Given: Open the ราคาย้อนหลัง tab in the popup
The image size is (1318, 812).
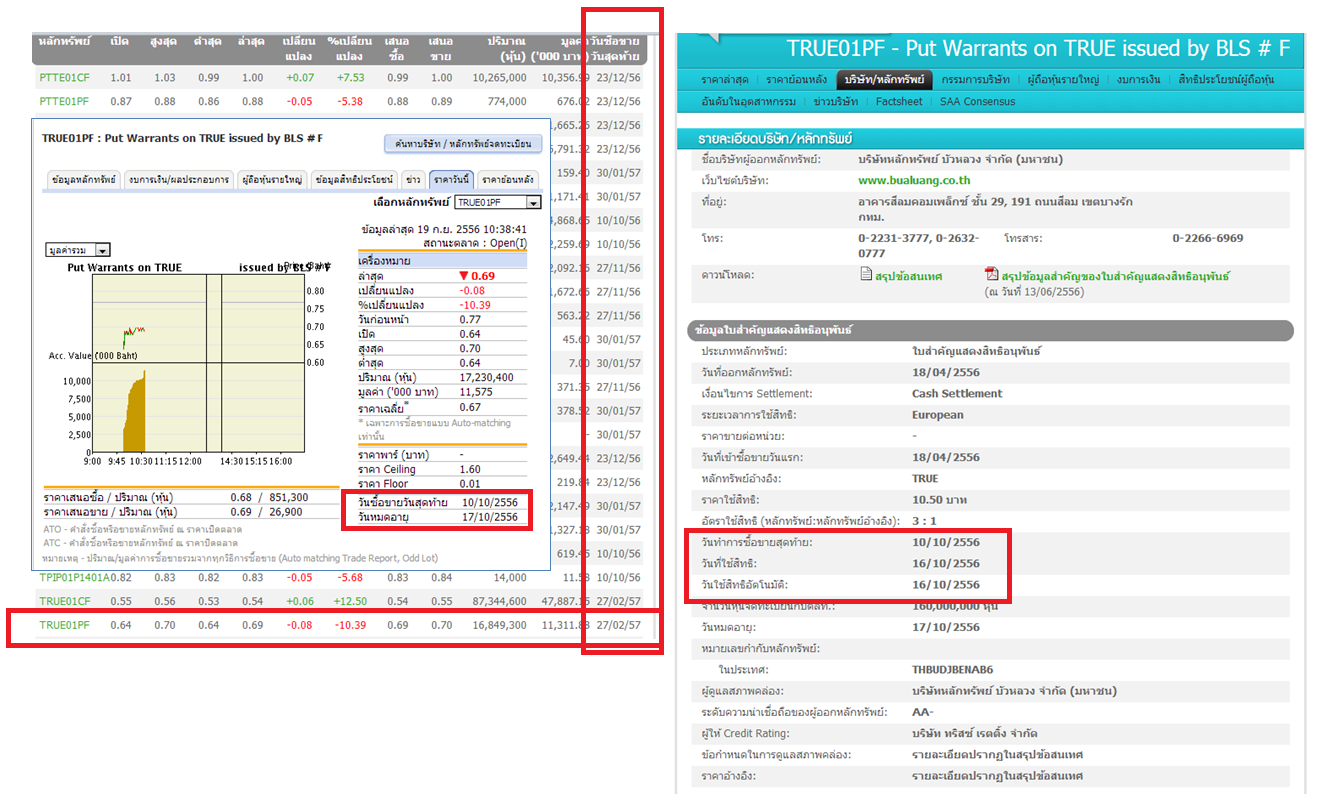Looking at the screenshot, I should [508, 180].
